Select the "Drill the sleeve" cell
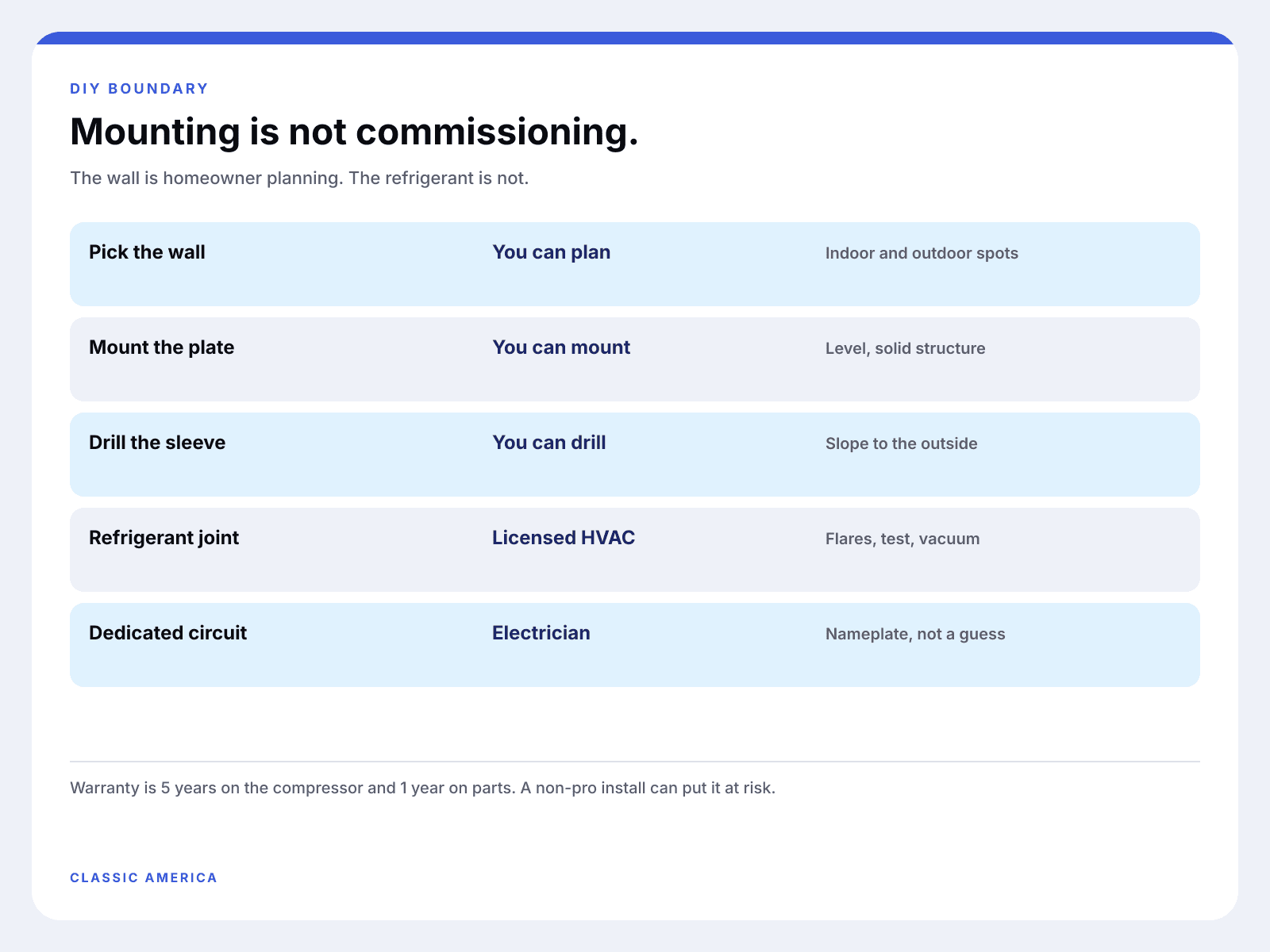1270x952 pixels. [157, 443]
